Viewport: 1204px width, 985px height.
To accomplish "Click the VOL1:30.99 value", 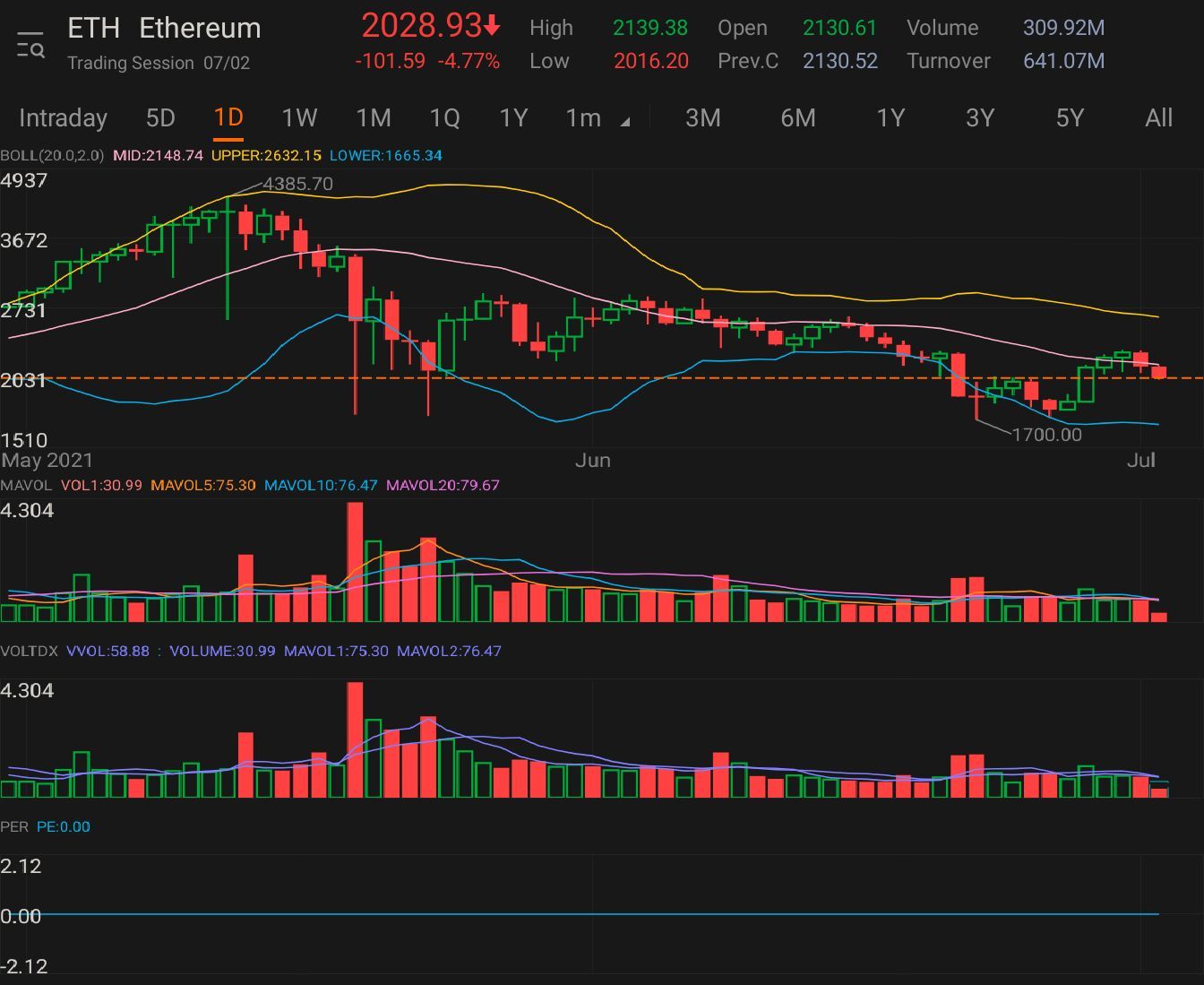I will pos(101,485).
